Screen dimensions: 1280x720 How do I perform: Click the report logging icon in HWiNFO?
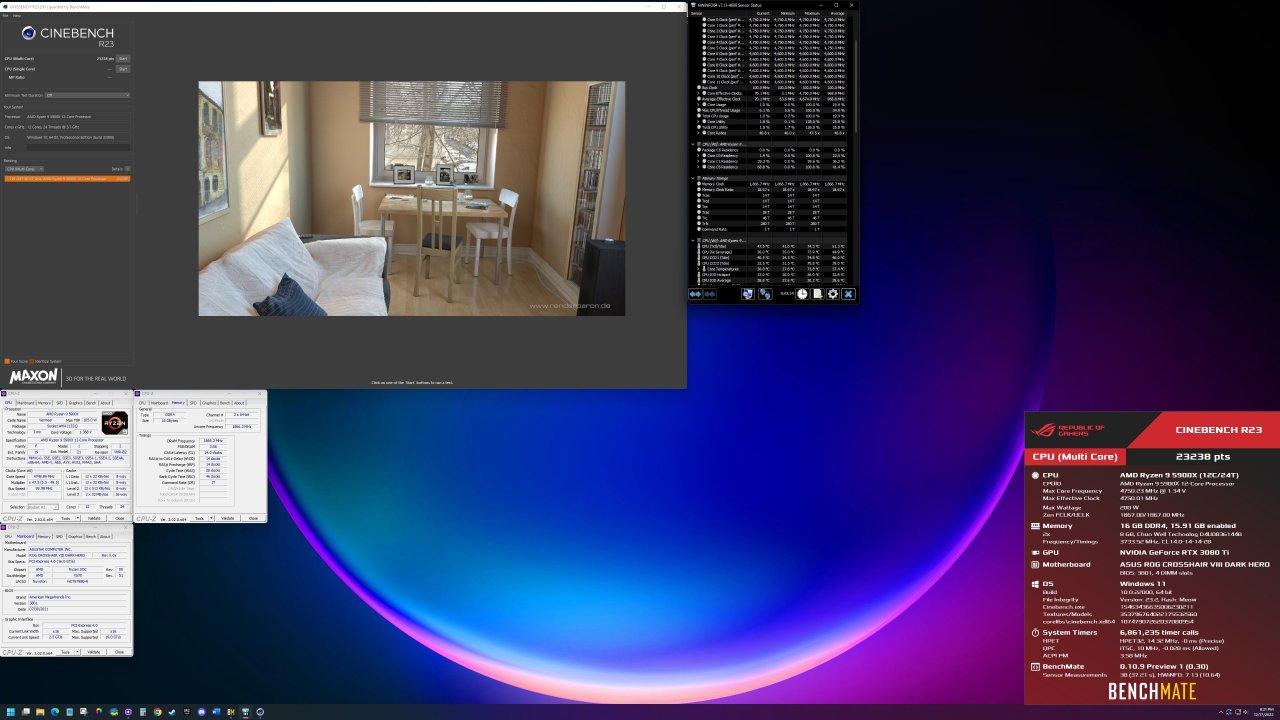pos(817,294)
